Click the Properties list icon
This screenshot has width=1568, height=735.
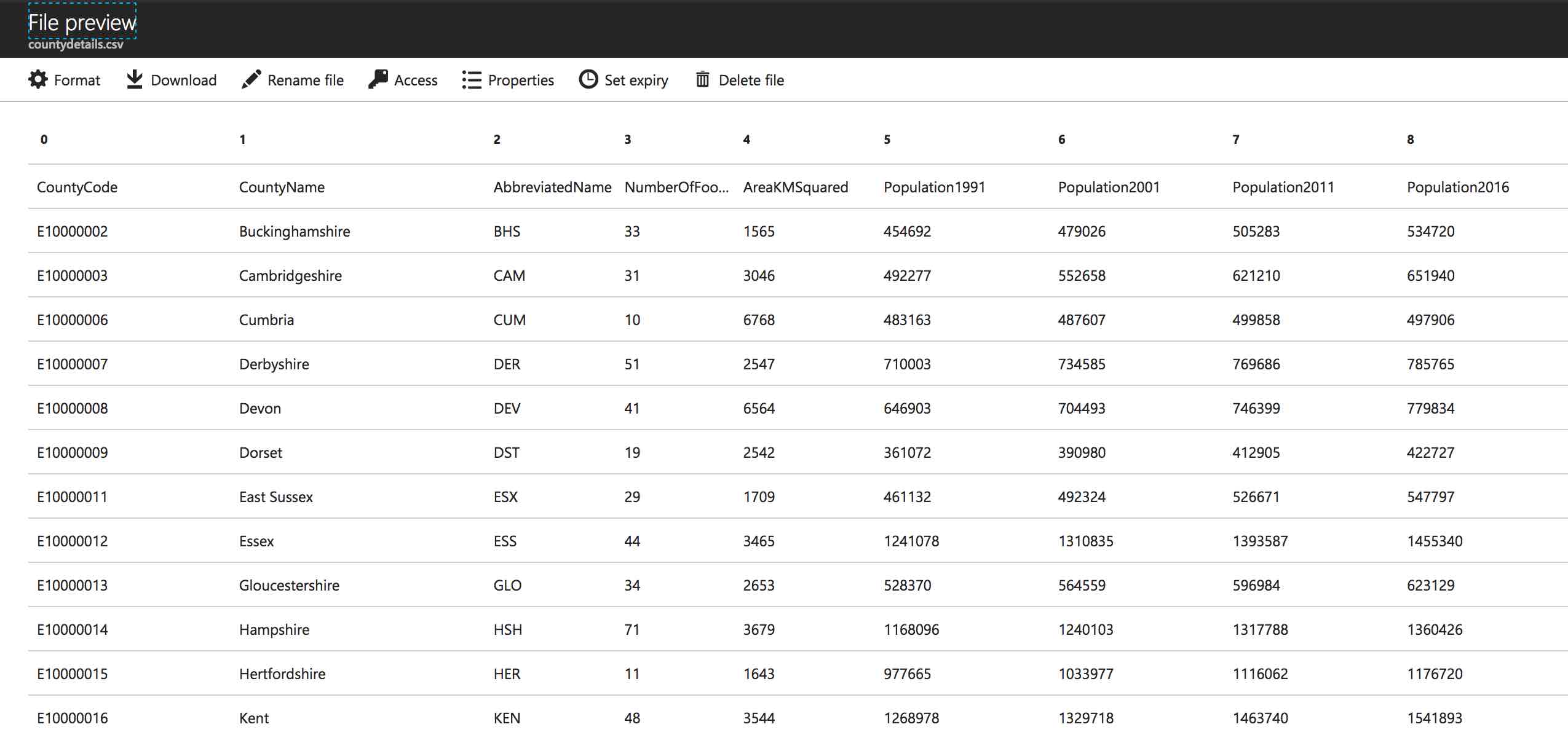click(x=472, y=80)
